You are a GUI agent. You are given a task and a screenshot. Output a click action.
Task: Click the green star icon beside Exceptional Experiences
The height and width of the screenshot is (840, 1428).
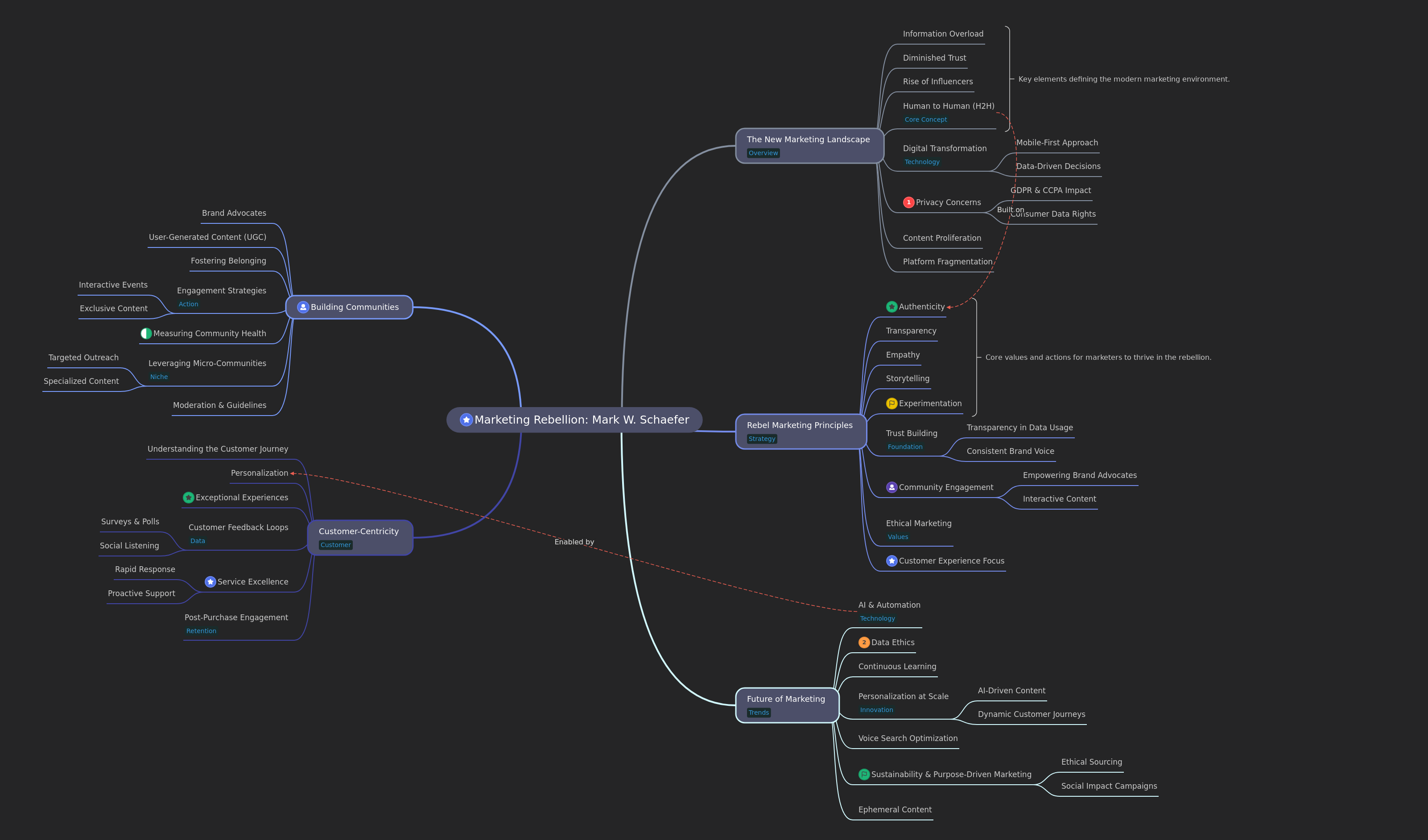click(189, 497)
